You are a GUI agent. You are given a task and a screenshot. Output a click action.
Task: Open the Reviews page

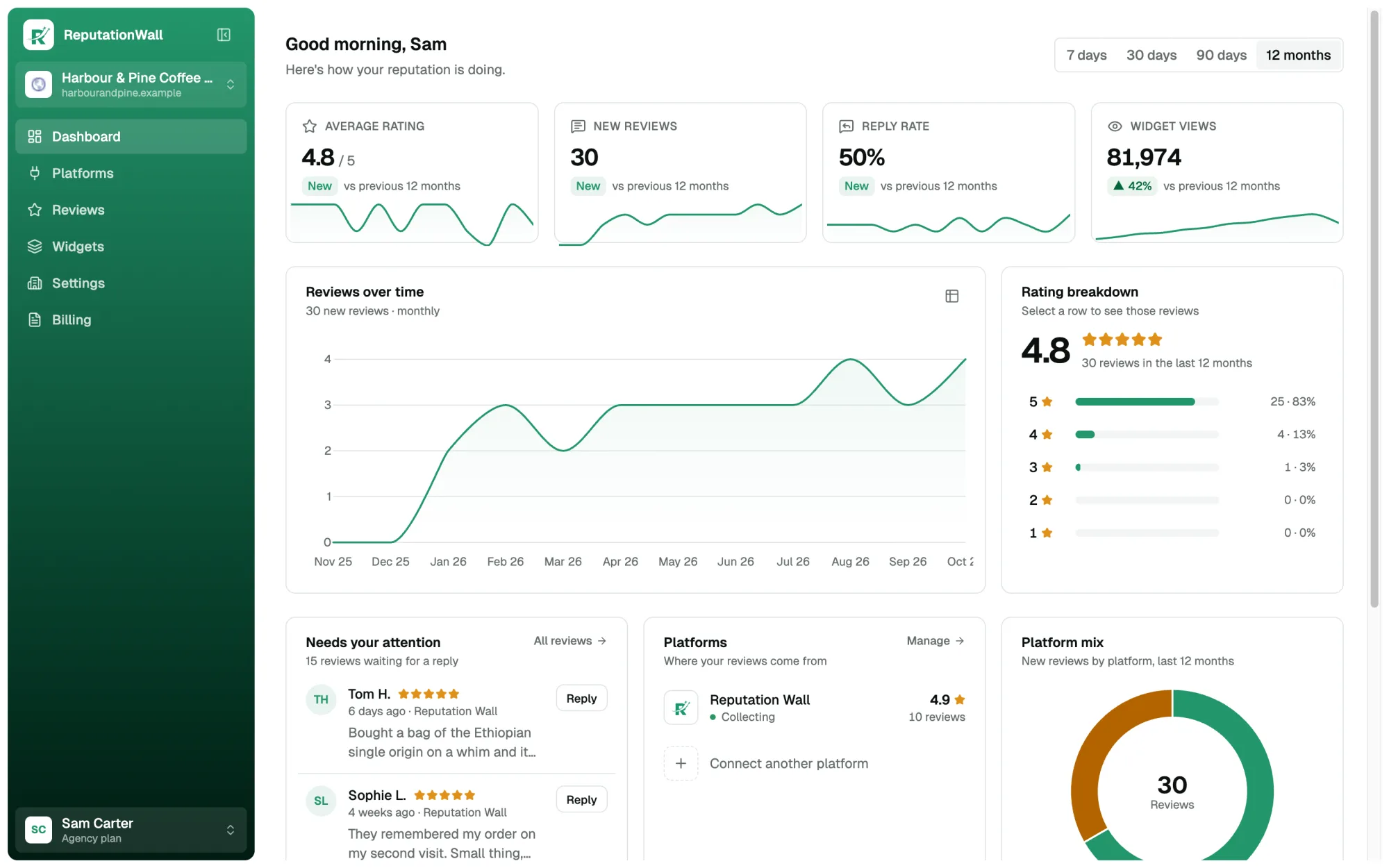131,210
